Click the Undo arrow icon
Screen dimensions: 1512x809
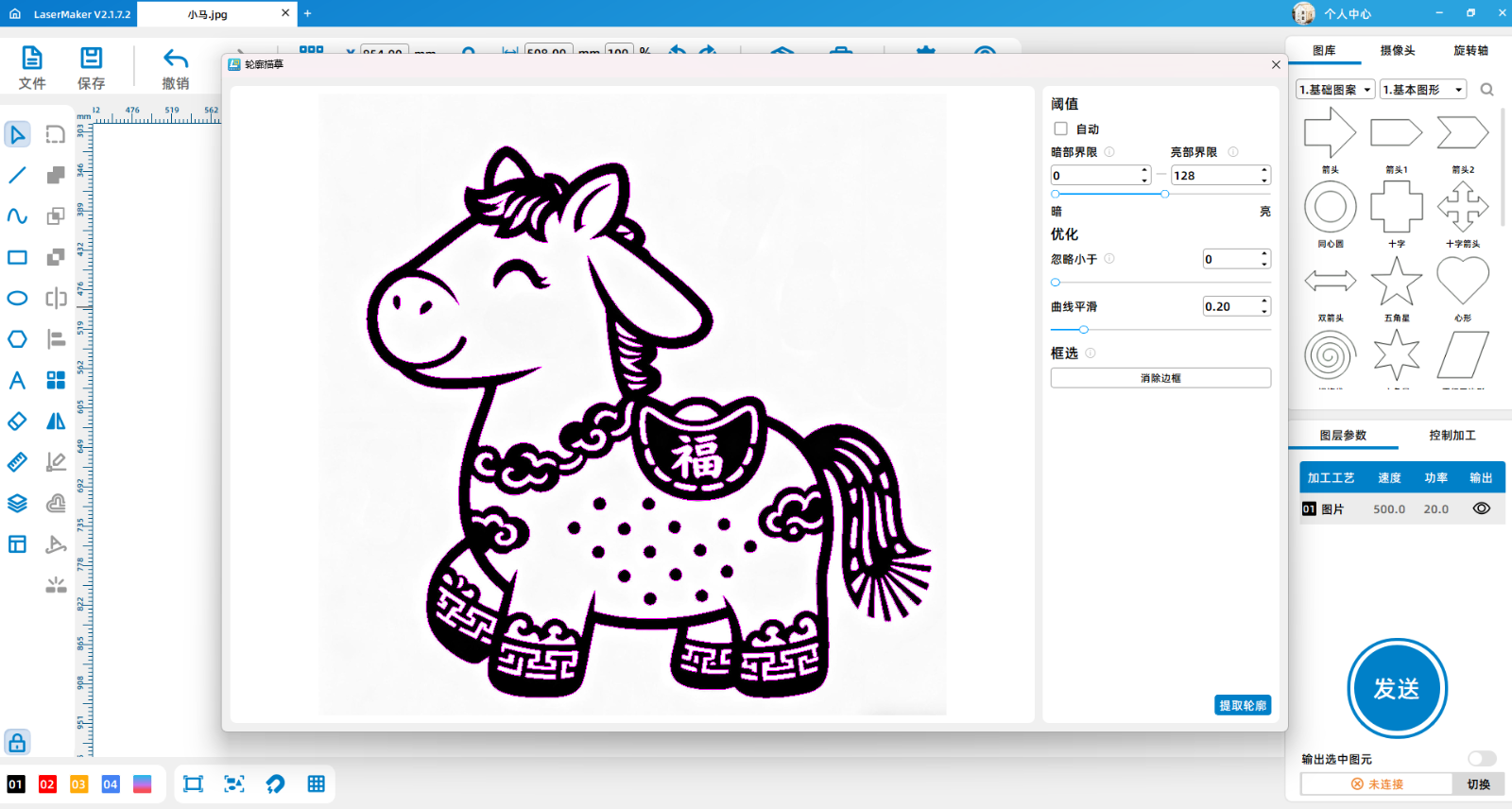click(x=176, y=60)
